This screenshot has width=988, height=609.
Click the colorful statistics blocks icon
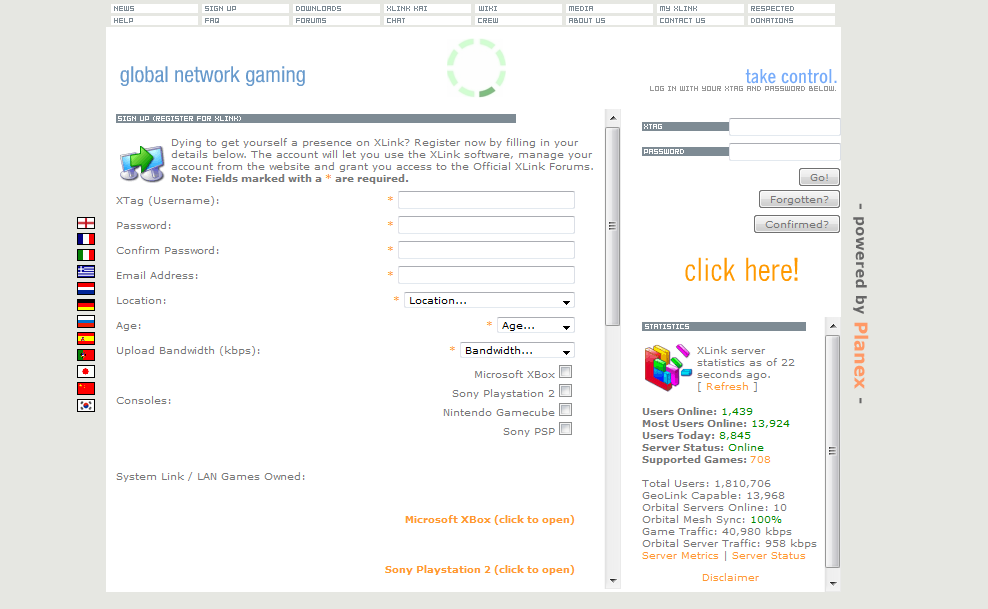668,368
